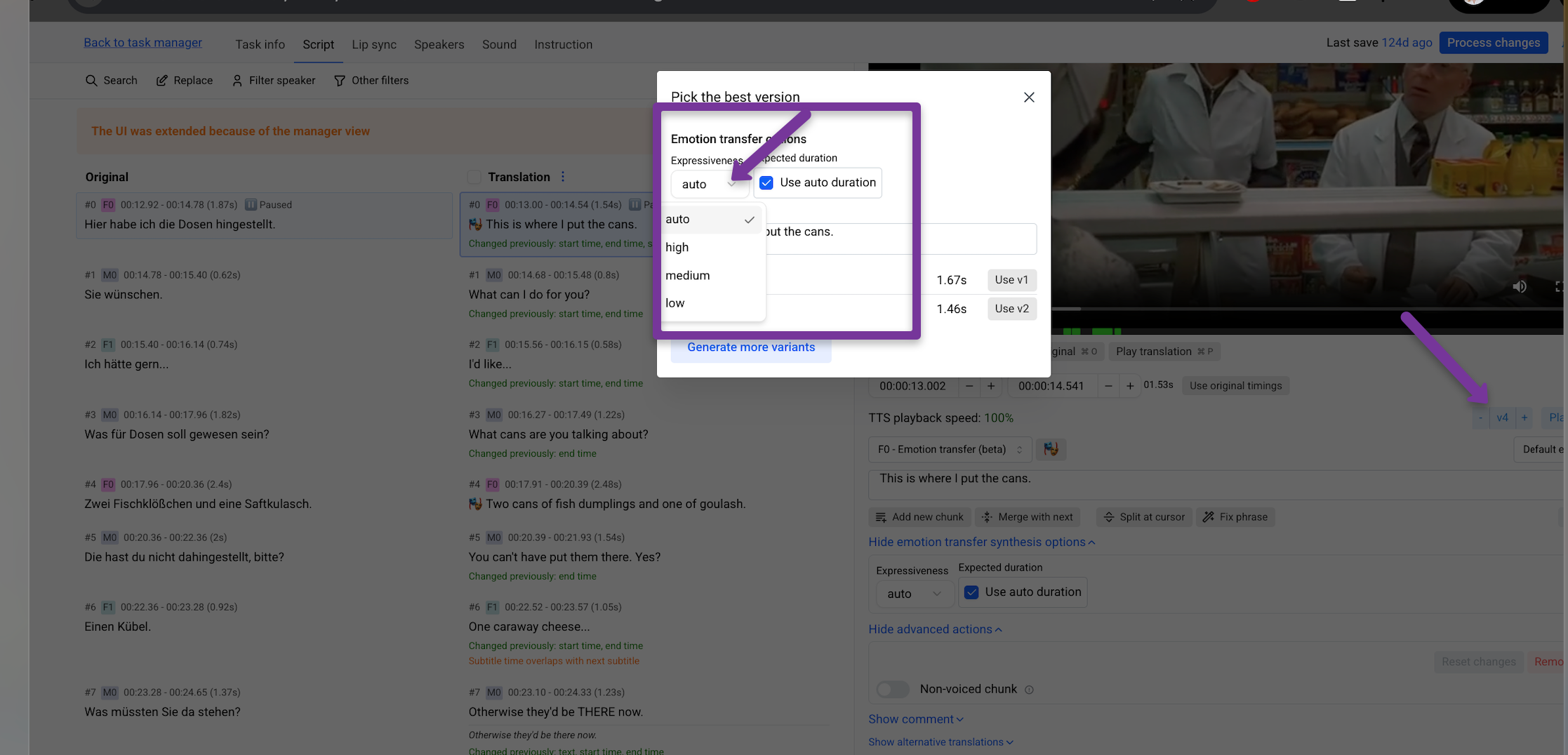This screenshot has width=1568, height=755.
Task: Increase start time 00:00:13.002 with plus
Action: coord(991,386)
